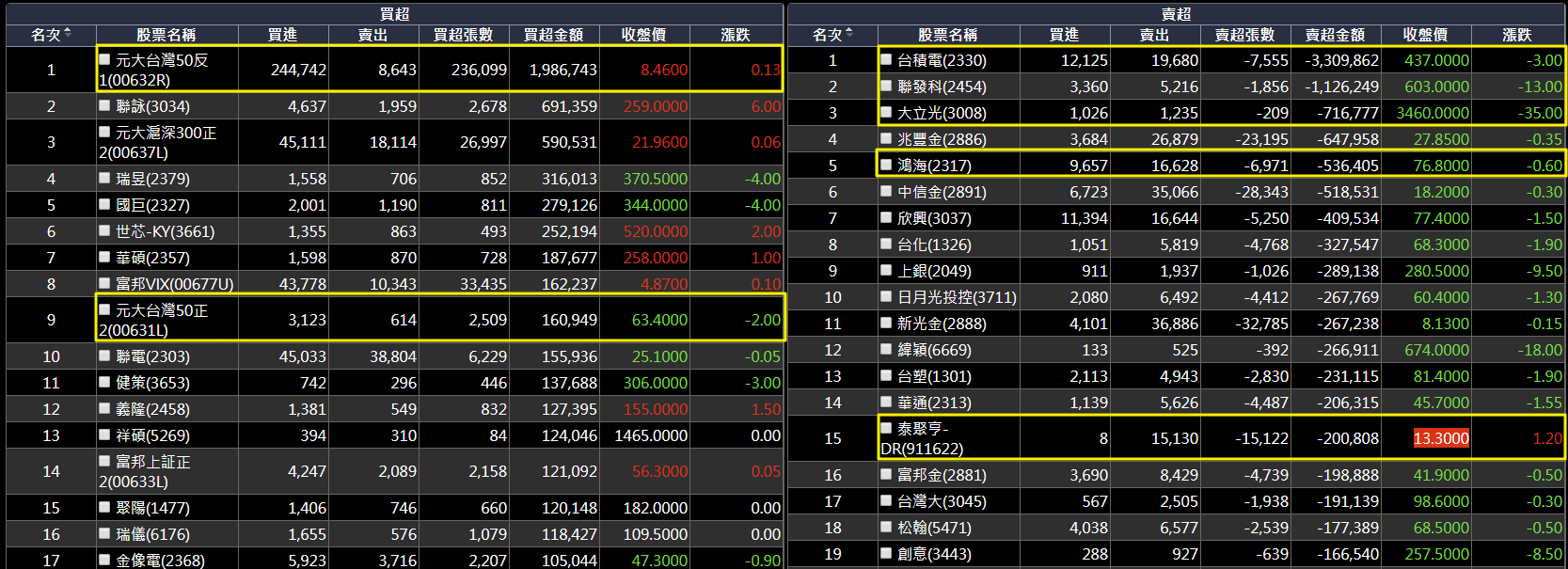The width and height of the screenshot is (1568, 569).
Task: Check the box next to 上銀(2049)
Action: [x=887, y=270]
